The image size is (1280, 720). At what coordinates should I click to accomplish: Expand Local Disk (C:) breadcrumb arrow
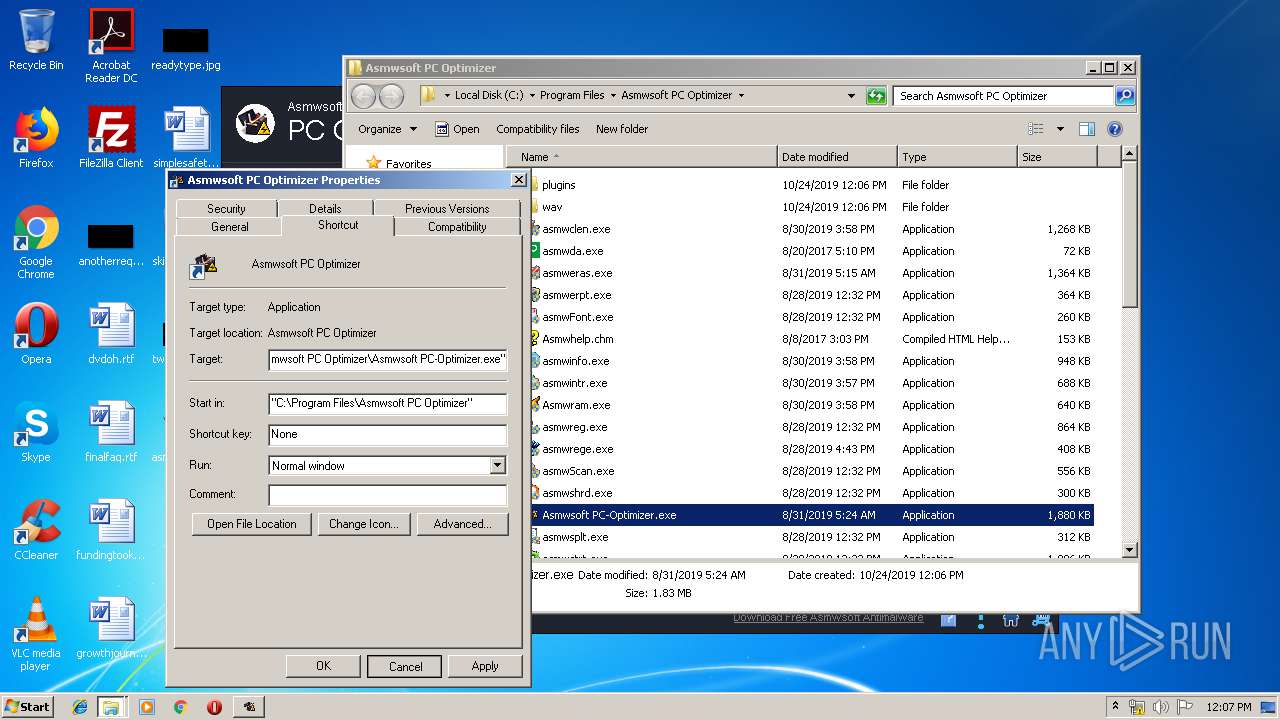point(532,96)
